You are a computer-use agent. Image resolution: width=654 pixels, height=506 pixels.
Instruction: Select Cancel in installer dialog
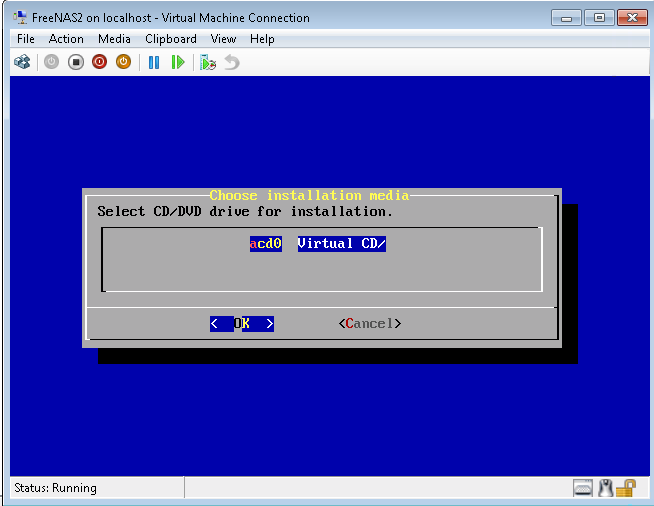[x=370, y=324]
